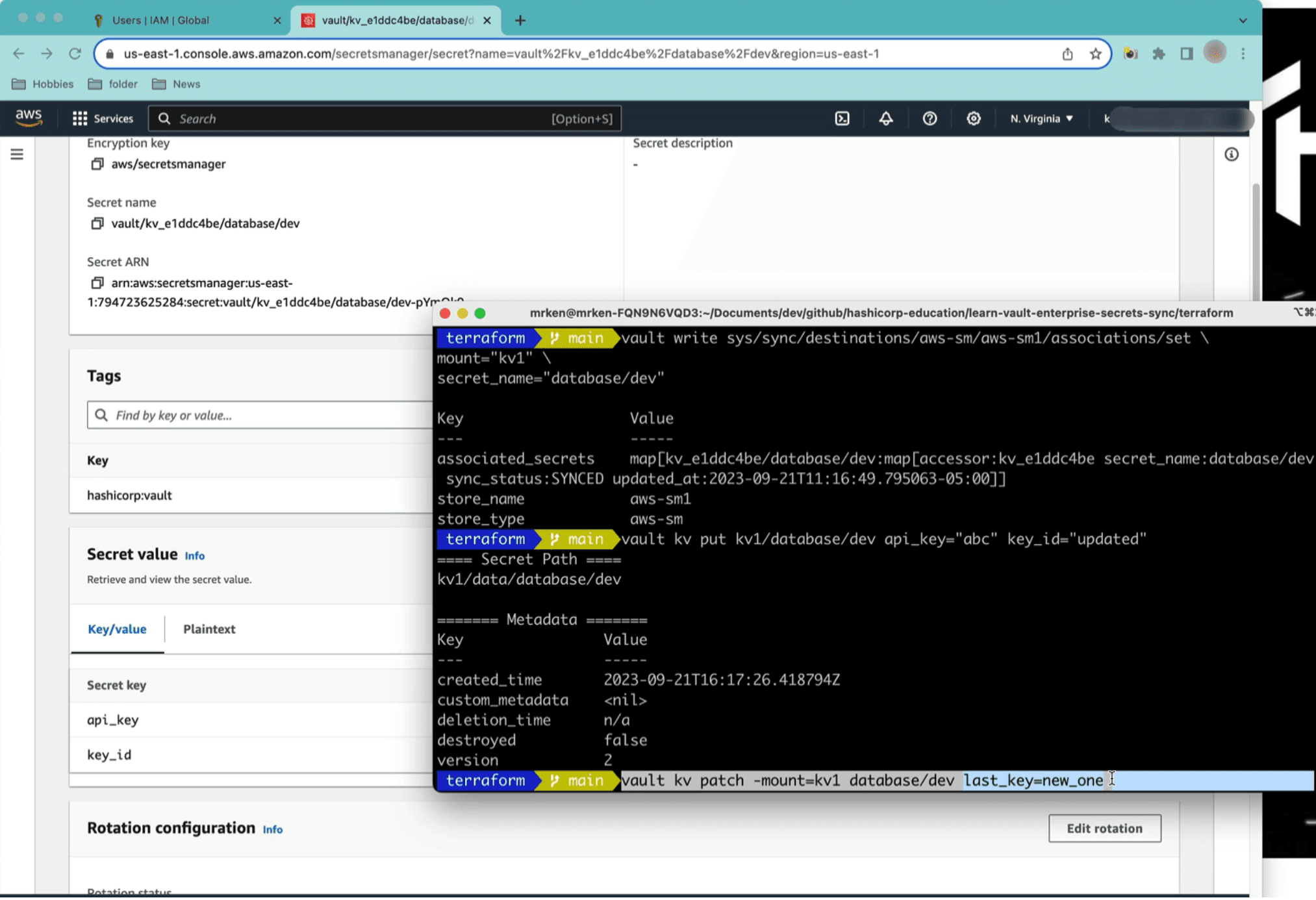Click the Edit rotation button
The image size is (1316, 900).
(x=1104, y=828)
